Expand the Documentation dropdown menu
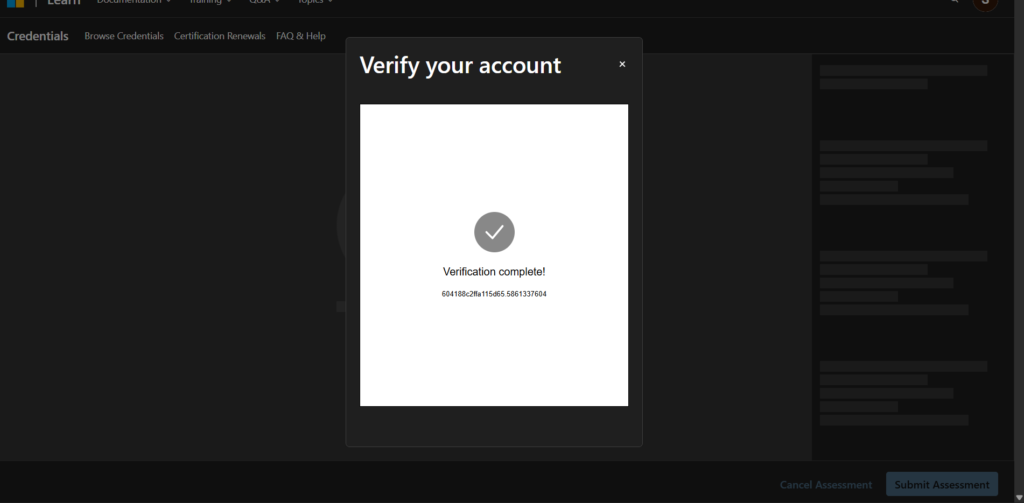 (133, 3)
